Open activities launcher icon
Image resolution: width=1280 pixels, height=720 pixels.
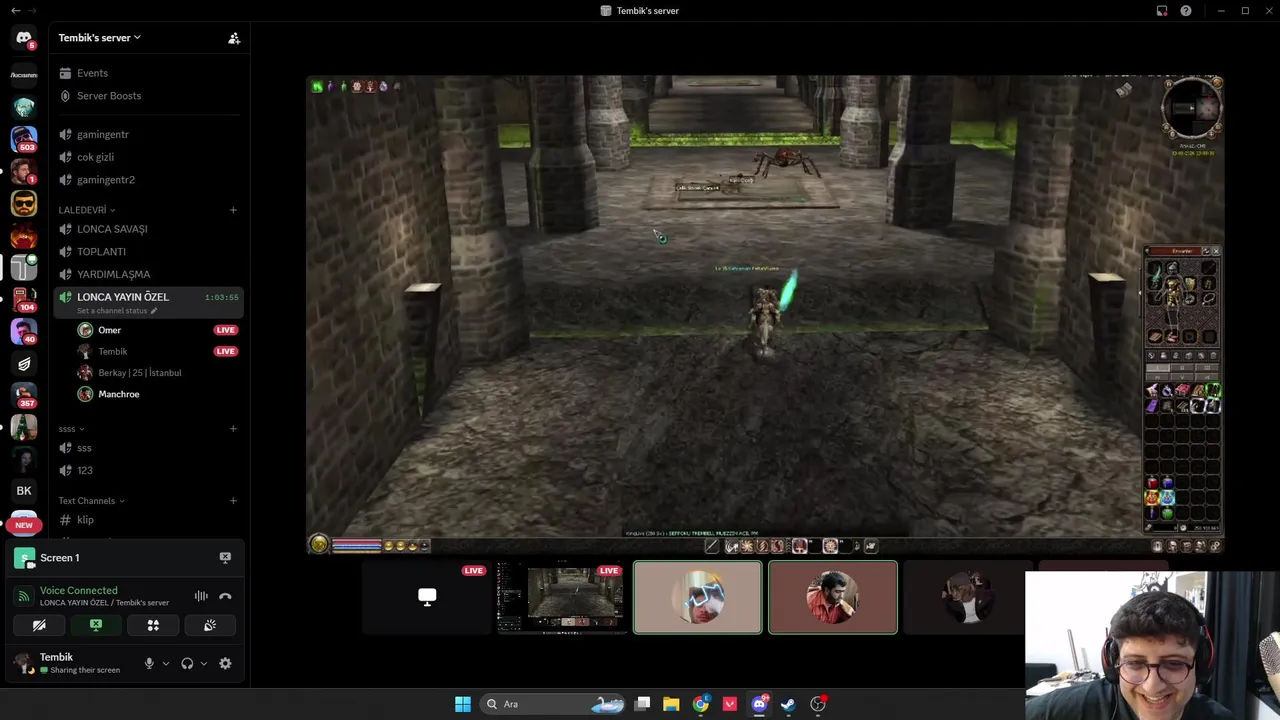click(x=153, y=625)
